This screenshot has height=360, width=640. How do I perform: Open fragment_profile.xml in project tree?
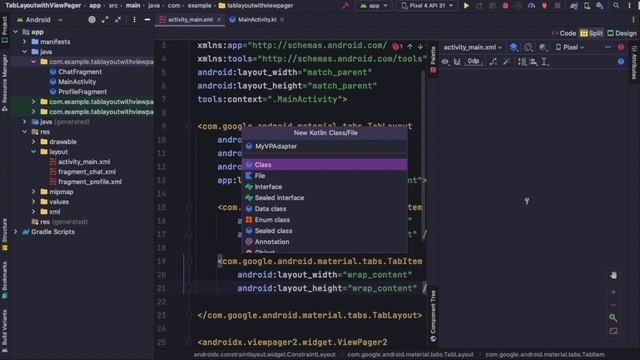[x=89, y=182]
